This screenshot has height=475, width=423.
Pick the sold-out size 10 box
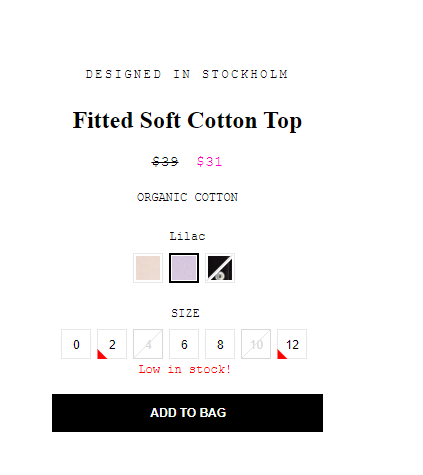click(256, 344)
